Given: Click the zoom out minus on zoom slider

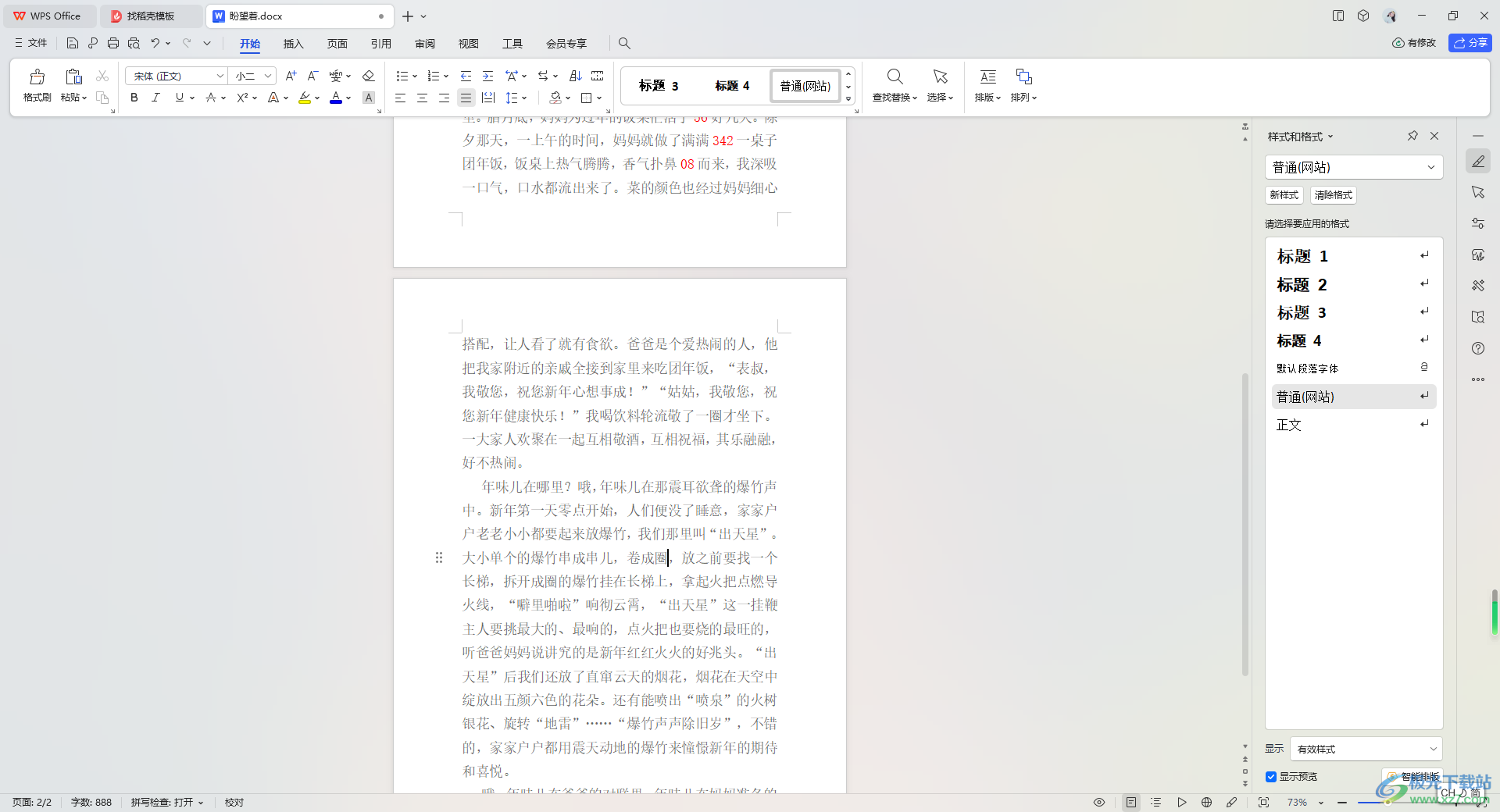Looking at the screenshot, I should point(1342,802).
